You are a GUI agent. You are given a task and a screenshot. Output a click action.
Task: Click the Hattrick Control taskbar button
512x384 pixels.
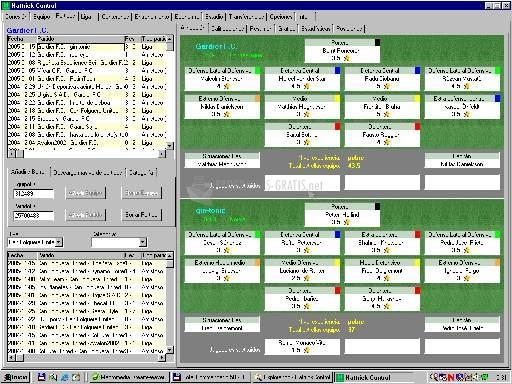tap(374, 377)
